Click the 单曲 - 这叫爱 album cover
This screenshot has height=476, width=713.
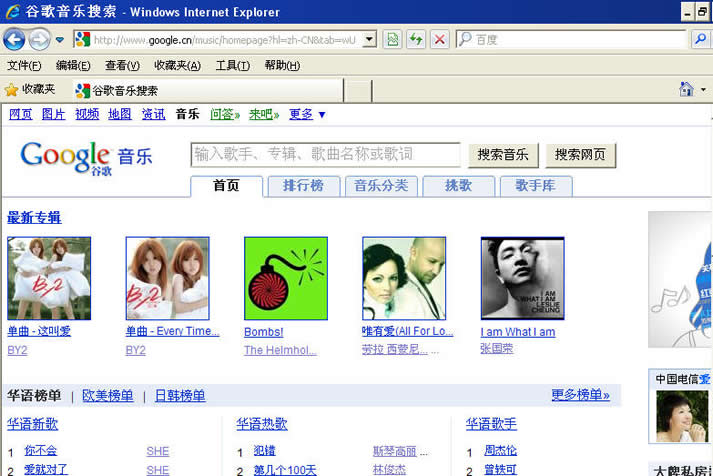[x=49, y=278]
